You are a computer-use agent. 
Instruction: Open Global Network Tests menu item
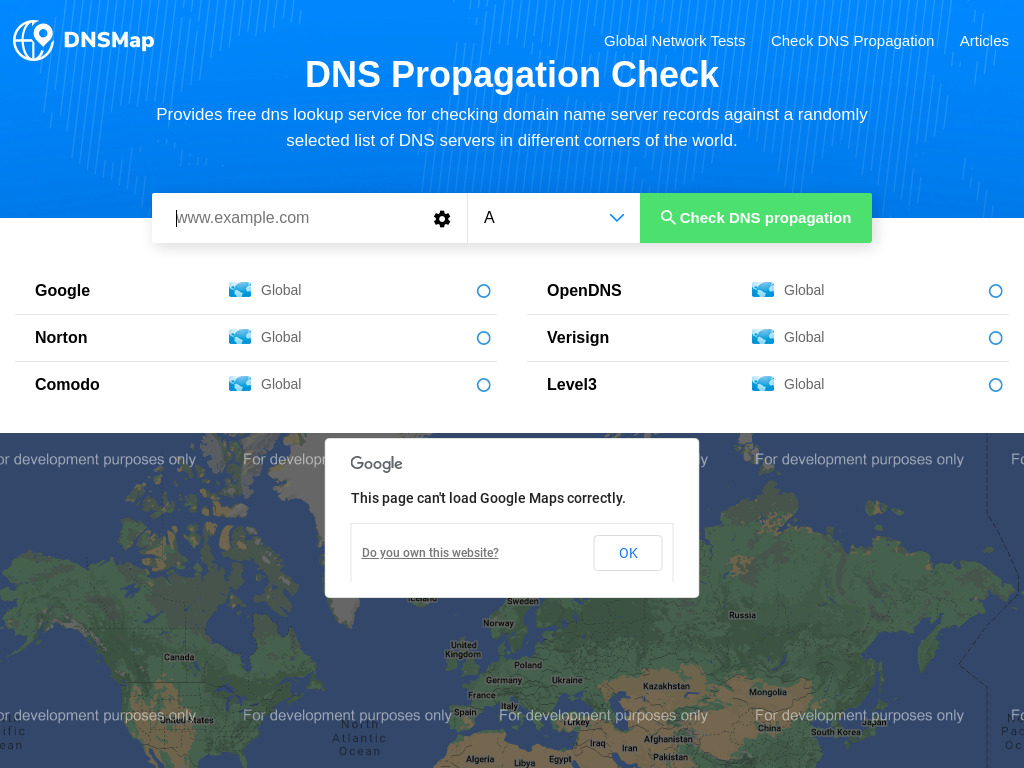pyautogui.click(x=675, y=41)
